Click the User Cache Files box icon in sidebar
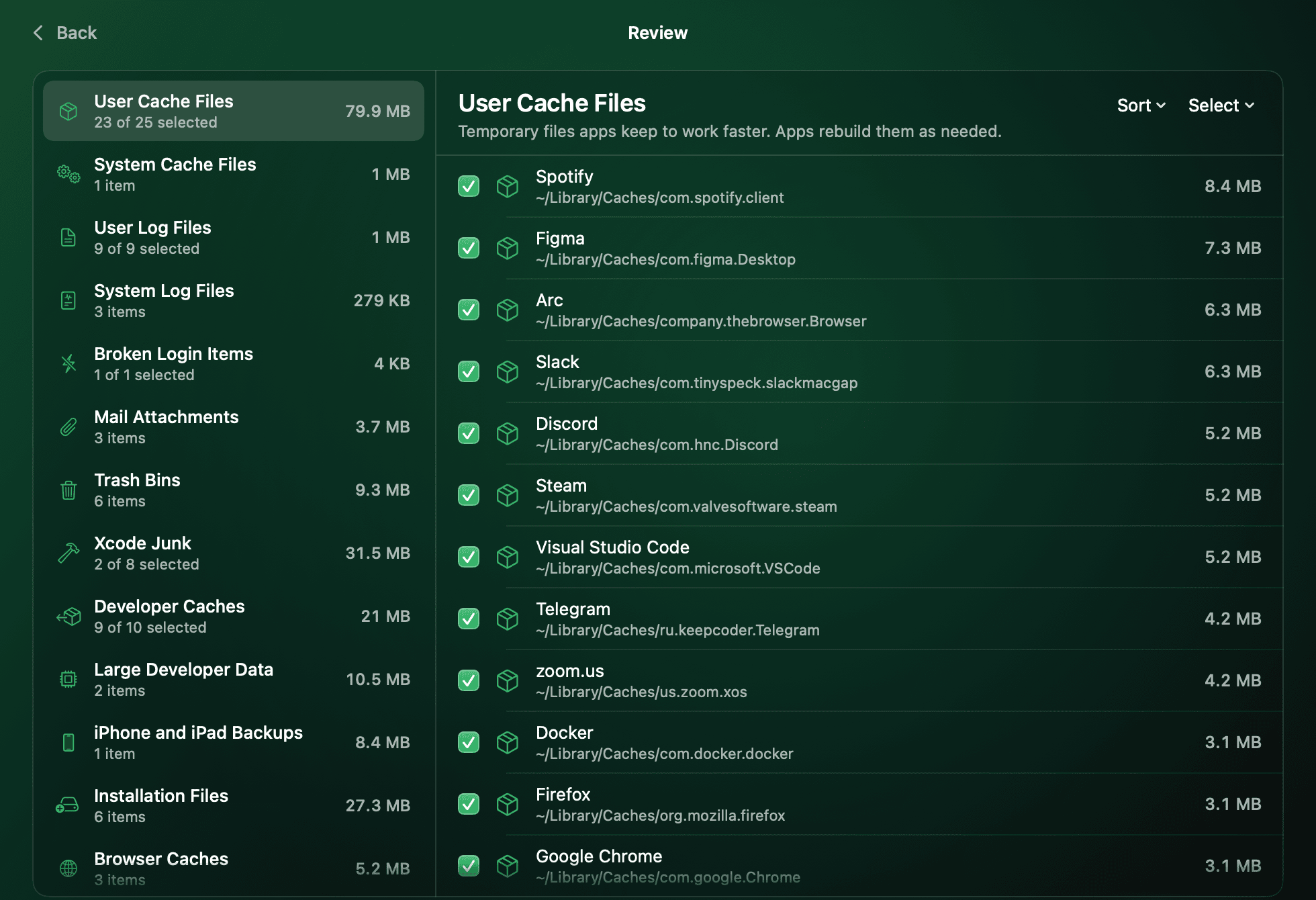The height and width of the screenshot is (900, 1316). click(x=68, y=111)
